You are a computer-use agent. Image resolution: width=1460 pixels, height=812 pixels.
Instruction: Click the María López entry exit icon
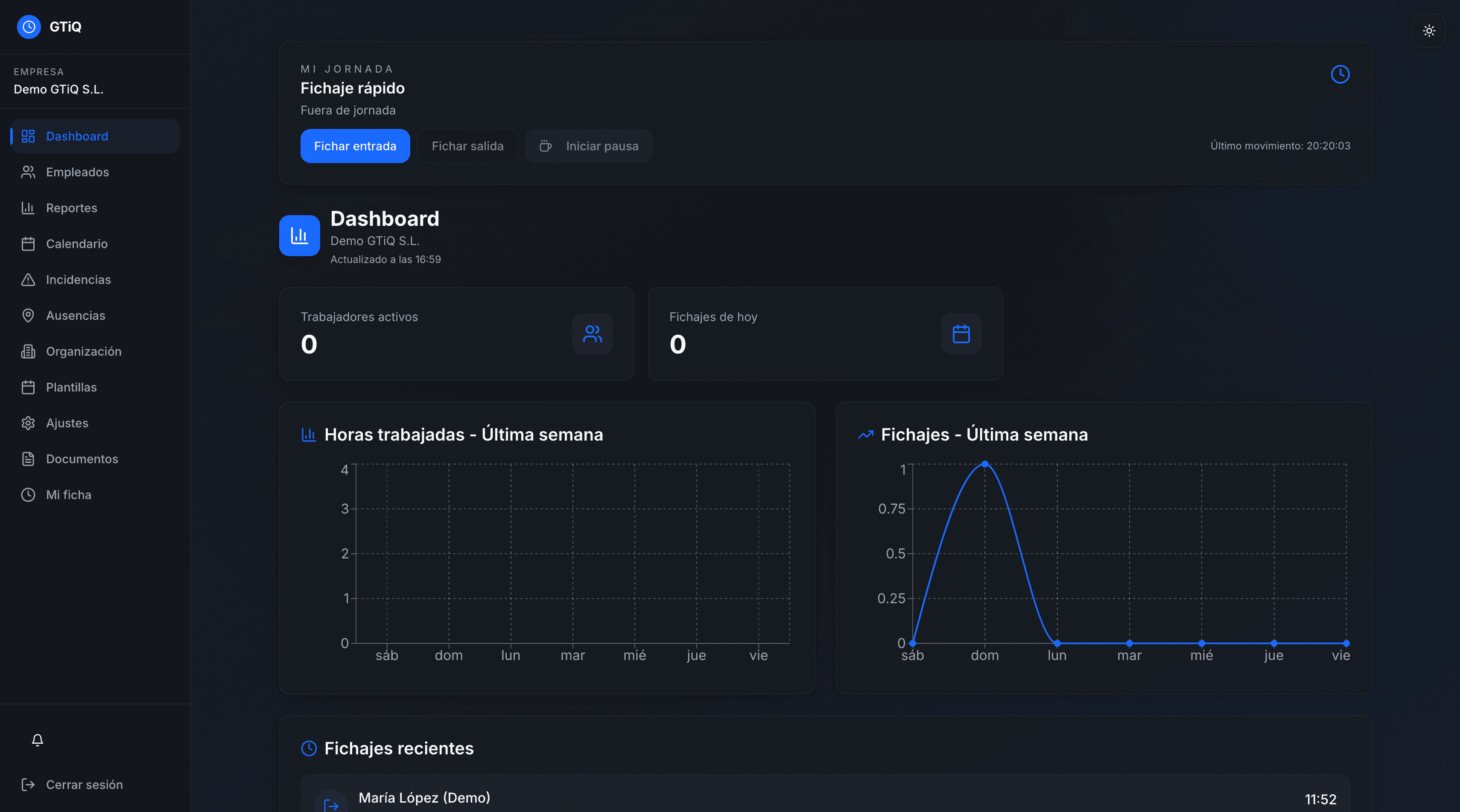(331, 804)
